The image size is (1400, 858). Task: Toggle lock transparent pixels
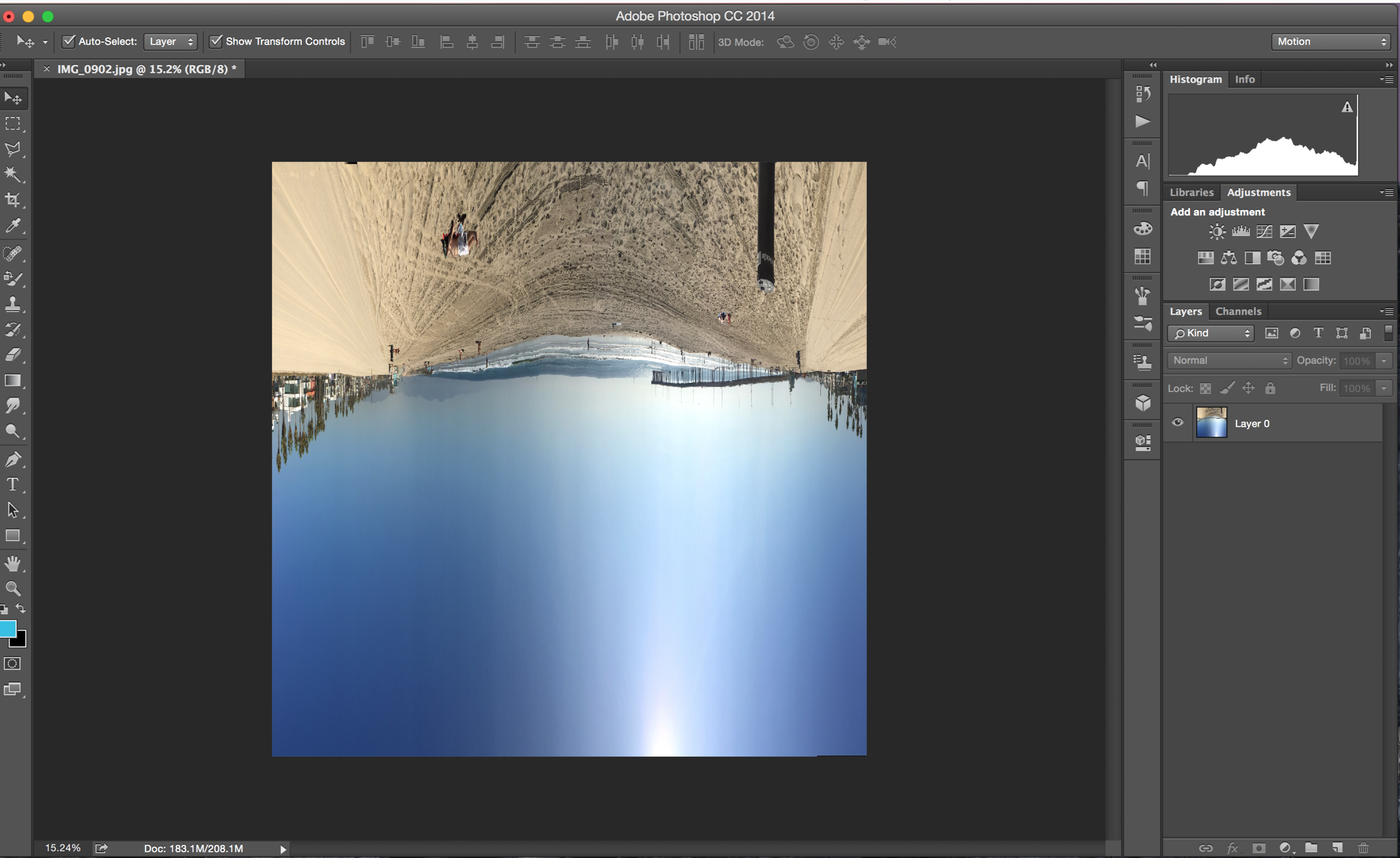click(x=1205, y=388)
